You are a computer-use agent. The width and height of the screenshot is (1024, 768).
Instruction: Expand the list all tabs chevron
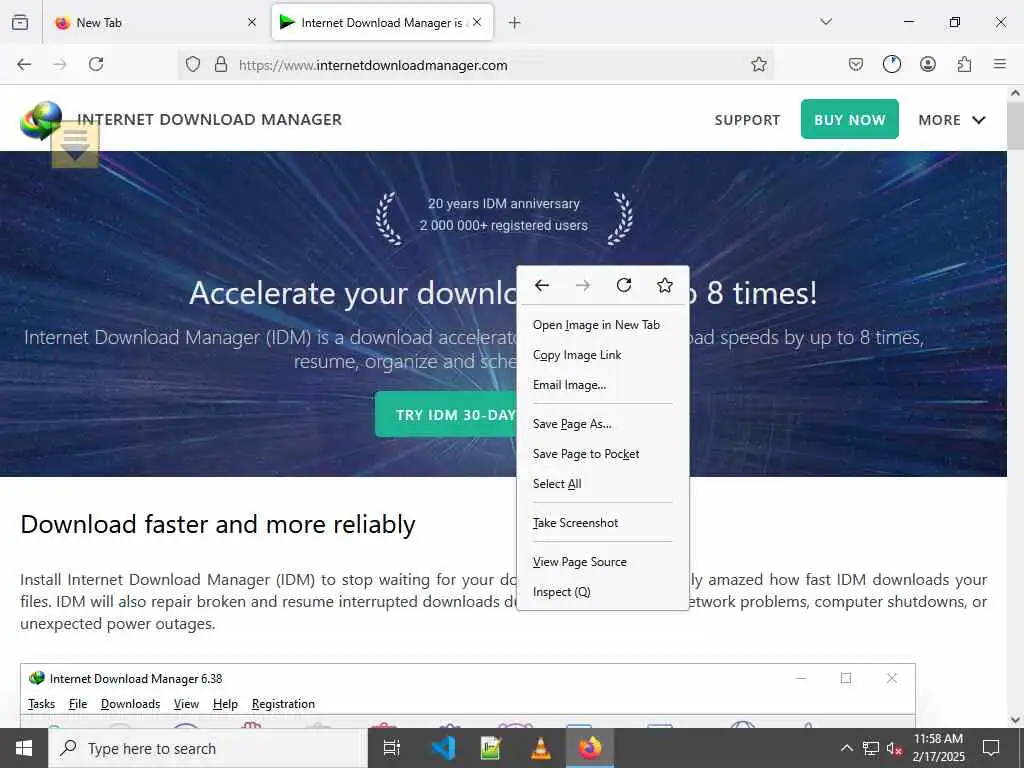pyautogui.click(x=826, y=22)
